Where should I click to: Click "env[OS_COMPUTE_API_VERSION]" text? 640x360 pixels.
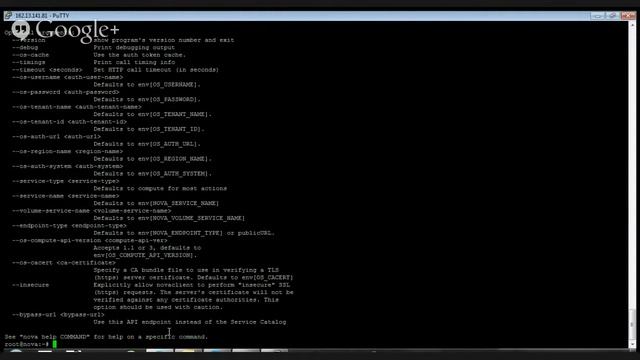click(145, 255)
